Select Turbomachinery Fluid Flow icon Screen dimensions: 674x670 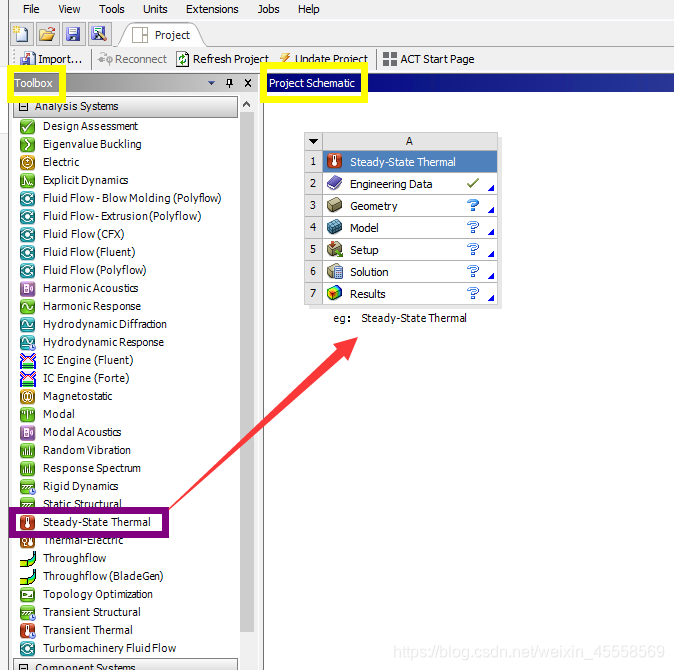pyautogui.click(x=27, y=649)
